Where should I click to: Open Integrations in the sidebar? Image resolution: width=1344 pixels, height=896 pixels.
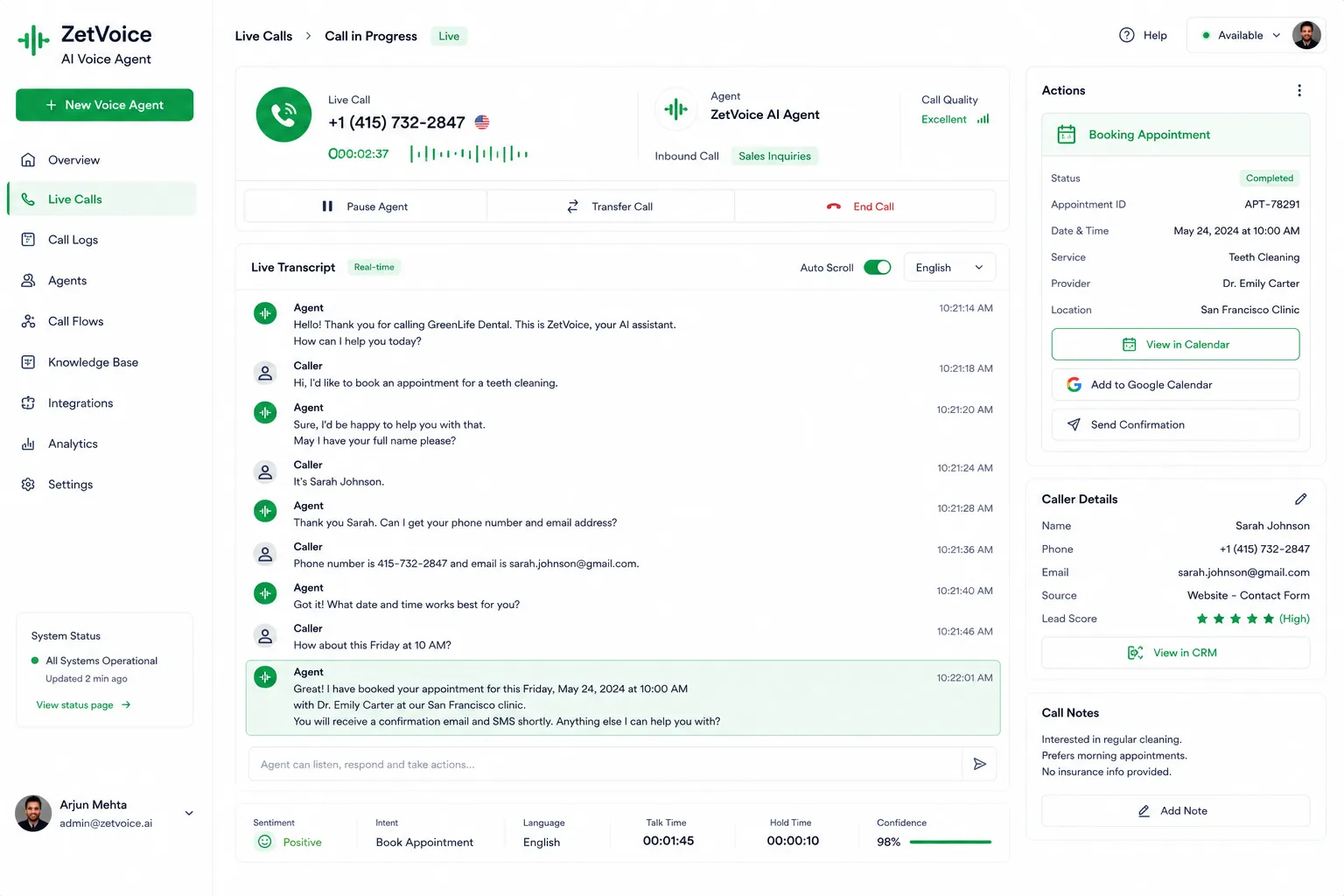(101, 403)
